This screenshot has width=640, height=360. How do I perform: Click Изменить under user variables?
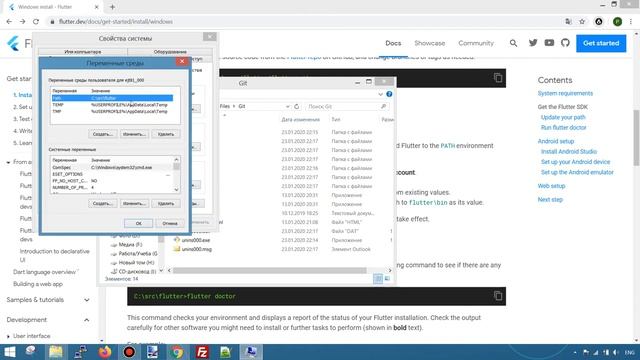click(134, 134)
